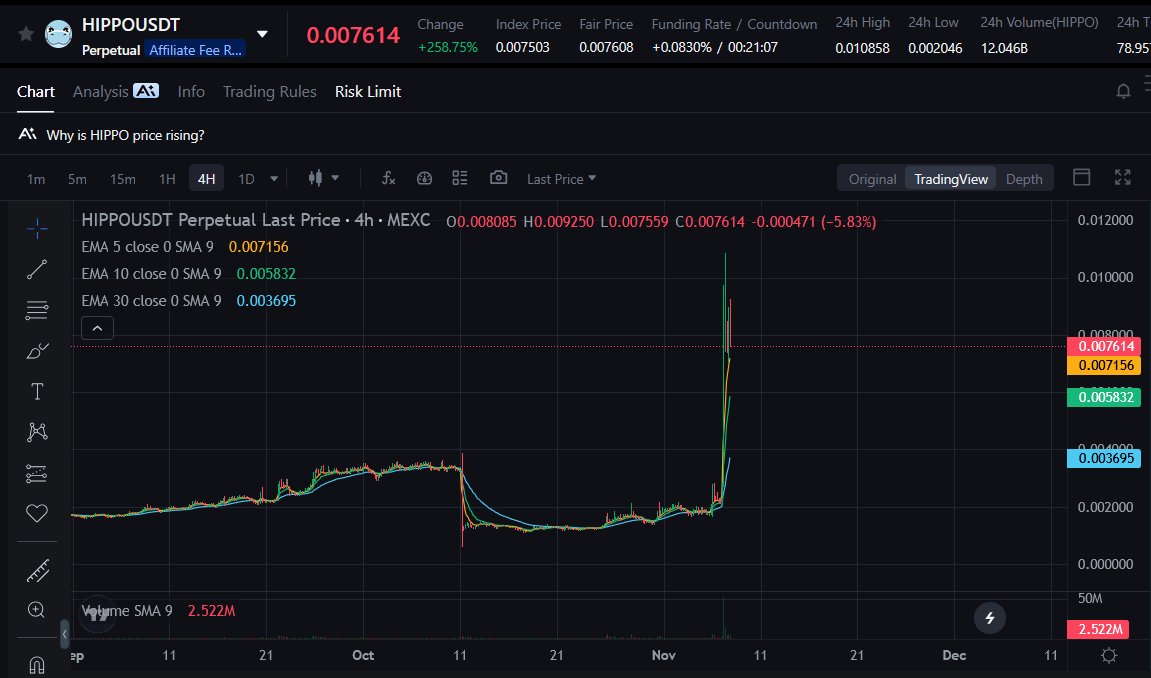Image resolution: width=1151 pixels, height=678 pixels.
Task: Open the Last Price dropdown
Action: click(x=556, y=178)
